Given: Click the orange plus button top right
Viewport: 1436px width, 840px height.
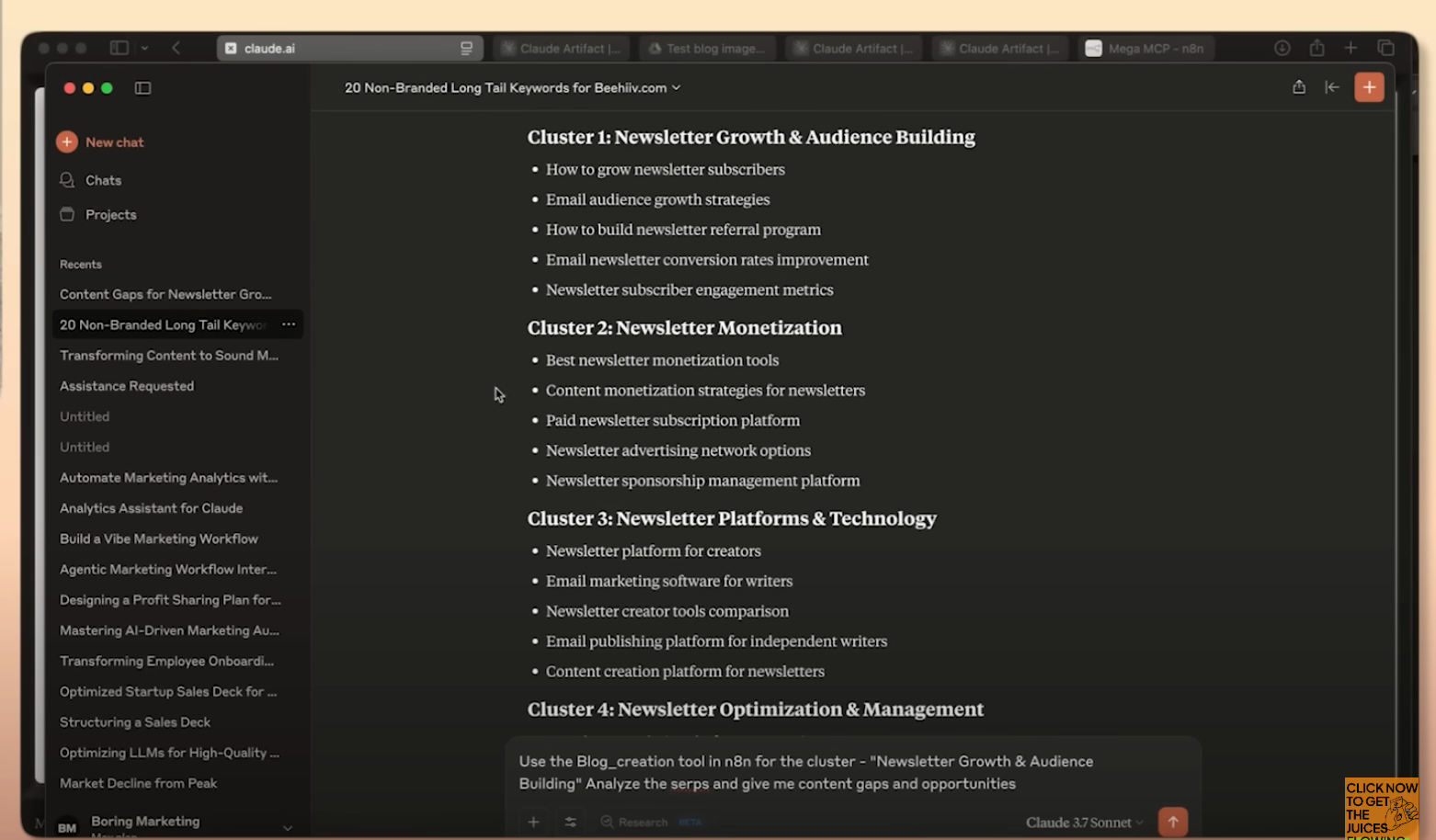Looking at the screenshot, I should 1369,86.
